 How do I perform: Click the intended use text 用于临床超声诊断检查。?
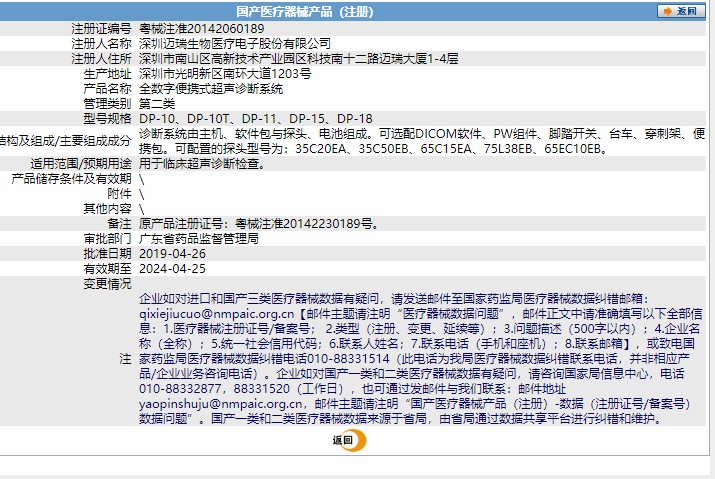tap(202, 164)
